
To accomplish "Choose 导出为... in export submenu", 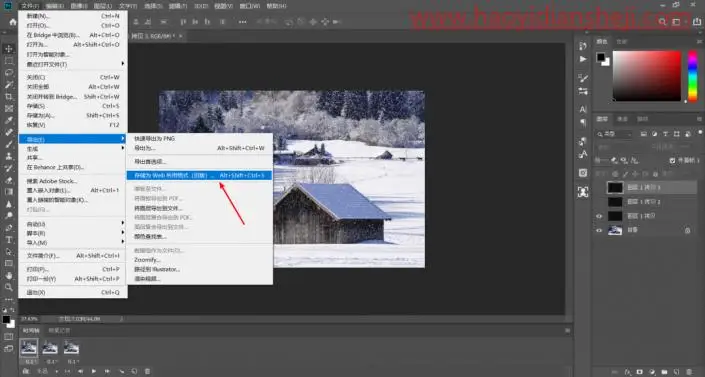I will [200, 148].
